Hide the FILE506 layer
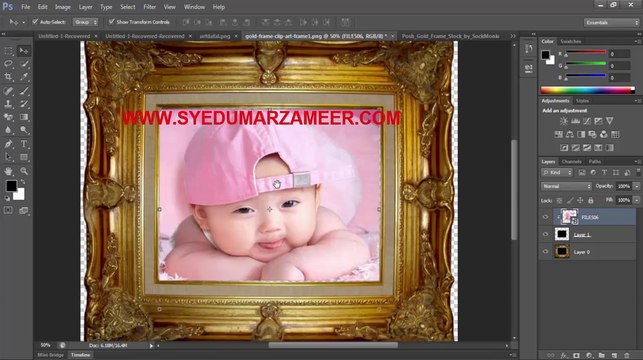 pyautogui.click(x=545, y=217)
